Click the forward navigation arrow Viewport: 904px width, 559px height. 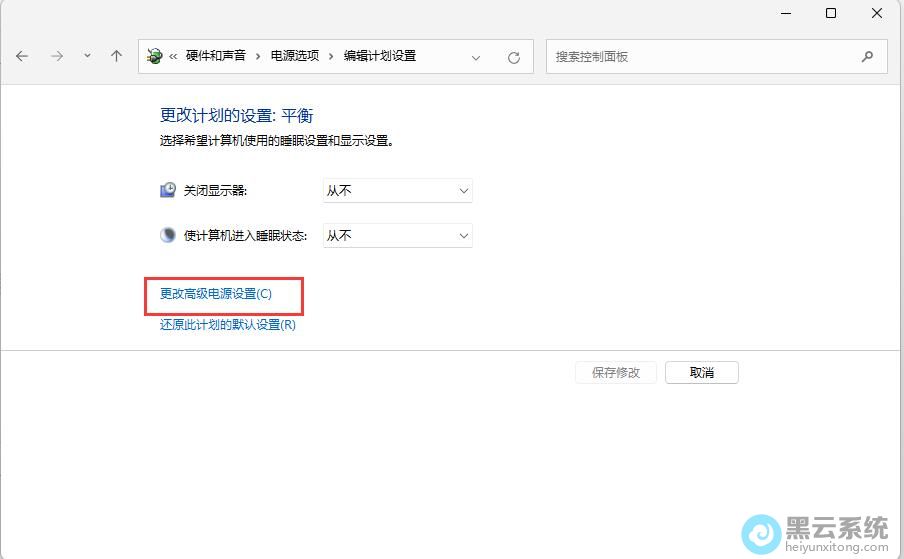point(57,57)
